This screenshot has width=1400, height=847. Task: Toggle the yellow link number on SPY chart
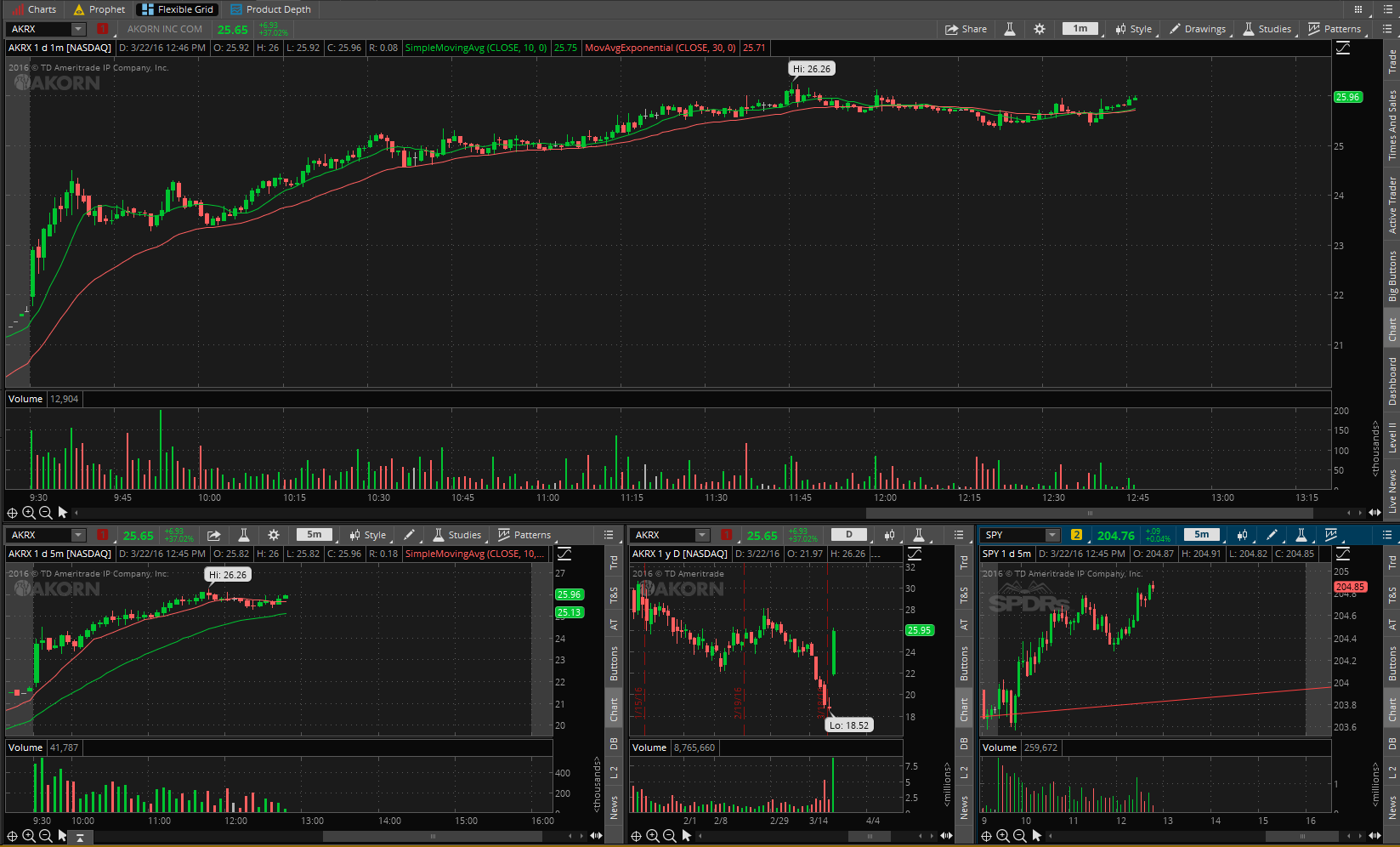(1076, 535)
